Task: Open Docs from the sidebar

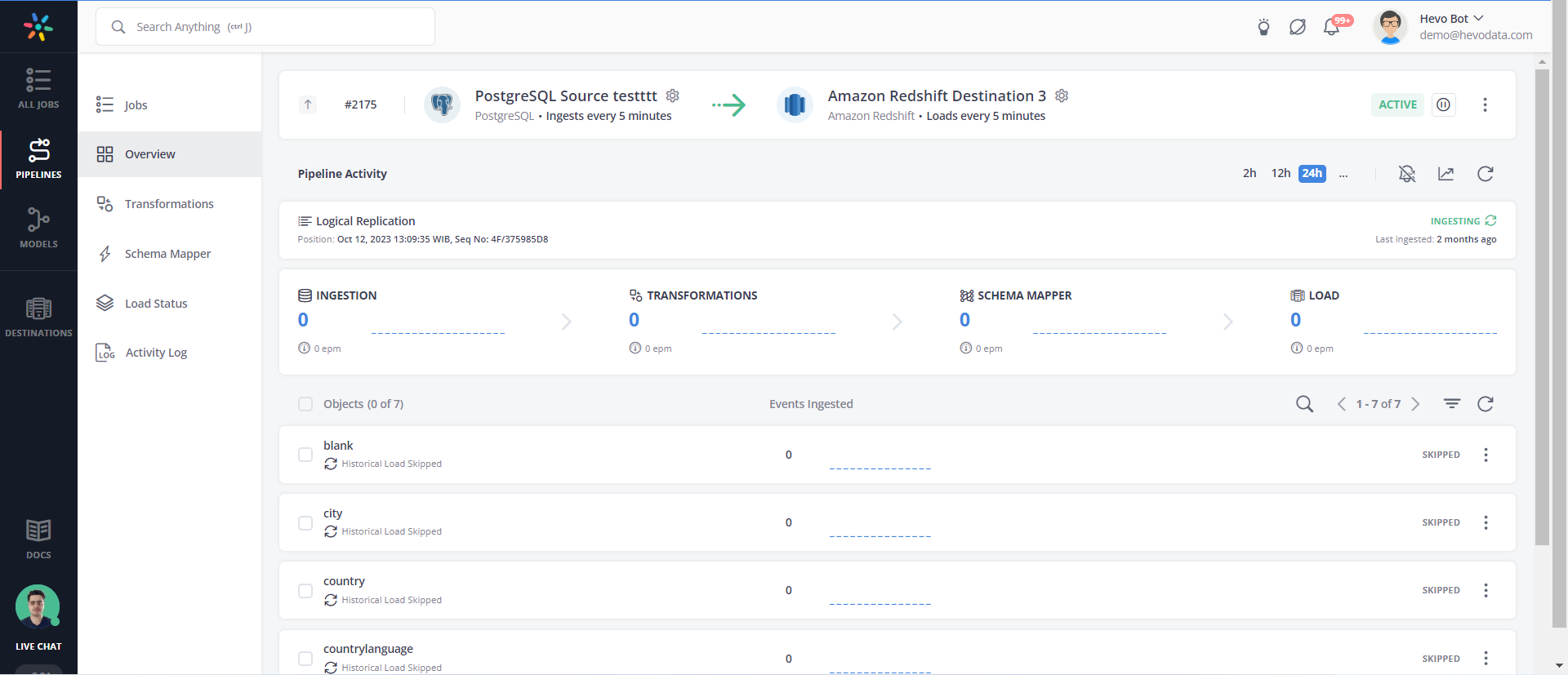Action: coord(38,539)
